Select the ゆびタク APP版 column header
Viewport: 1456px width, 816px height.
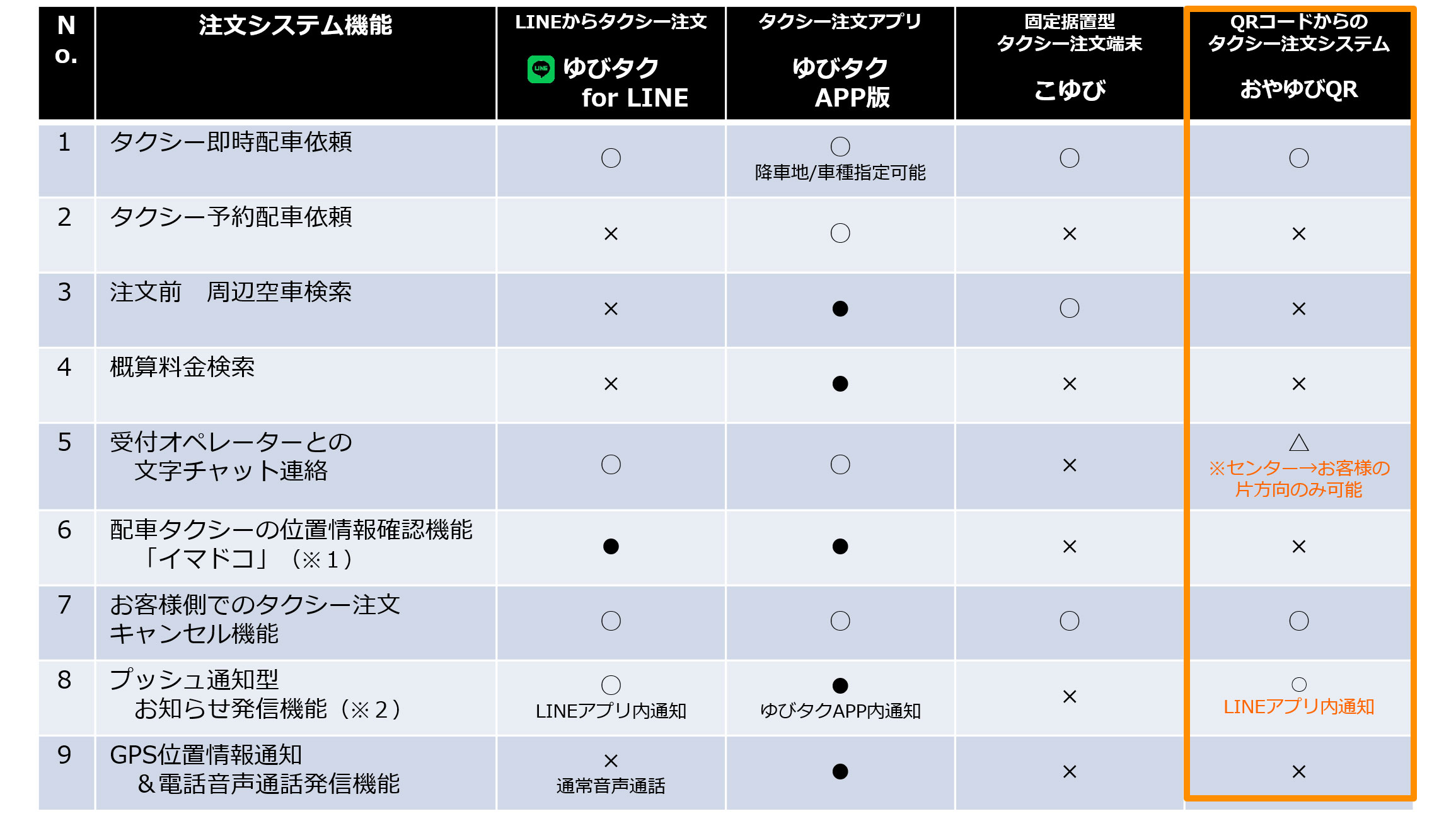[840, 63]
